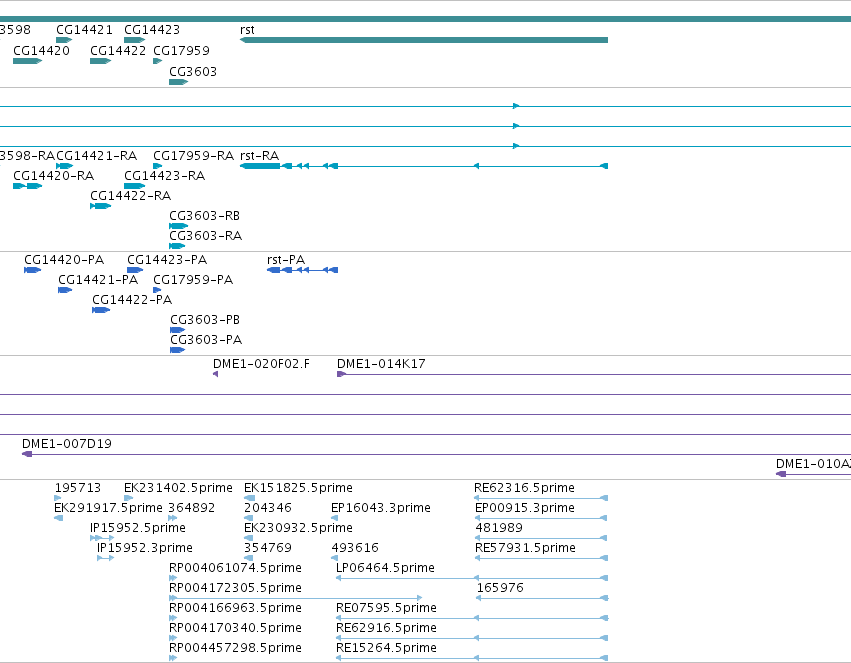Click the IP15952.3prime EST label
Screen dimensions: 851x663
(144, 548)
